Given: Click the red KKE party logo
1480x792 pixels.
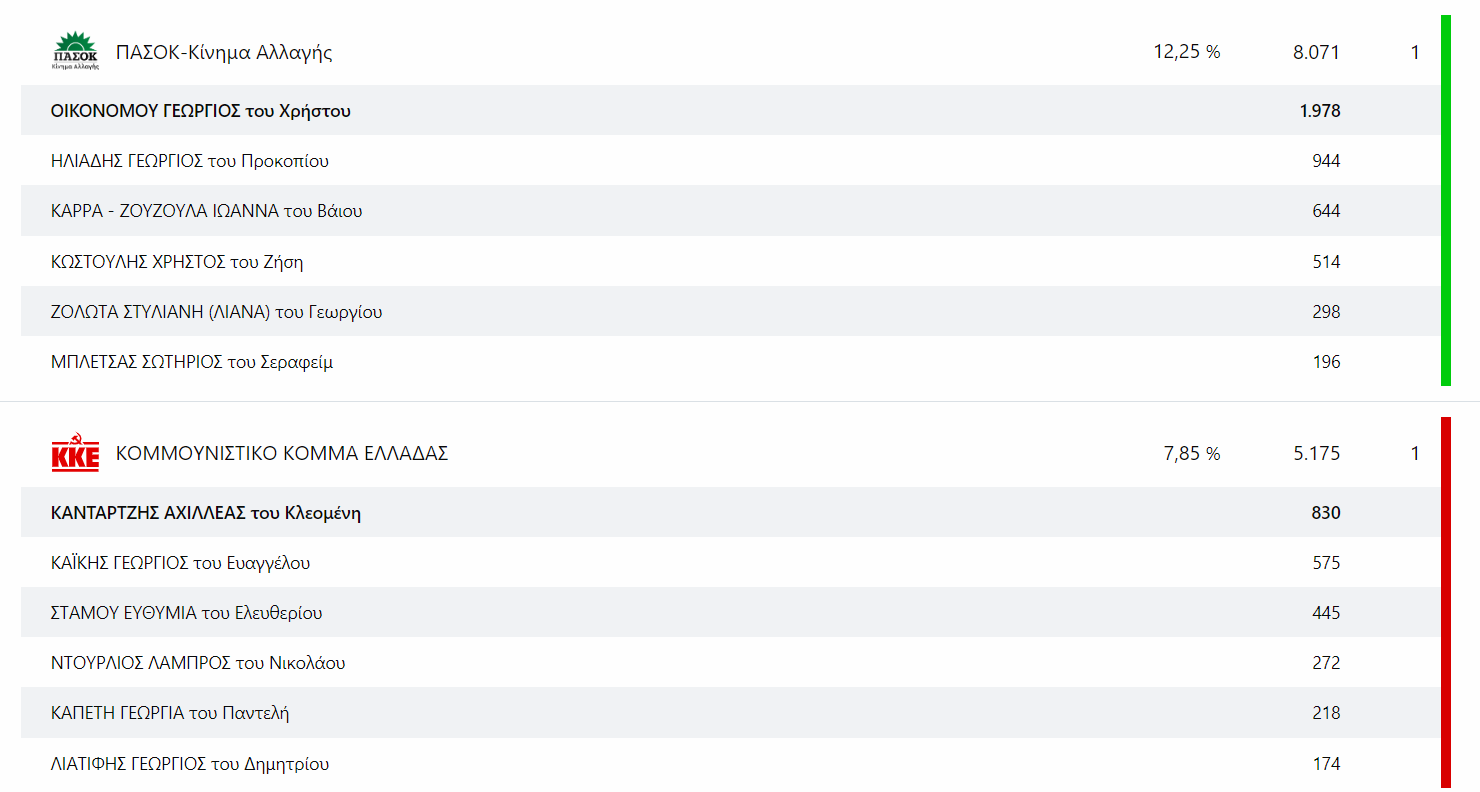Looking at the screenshot, I should [x=75, y=453].
